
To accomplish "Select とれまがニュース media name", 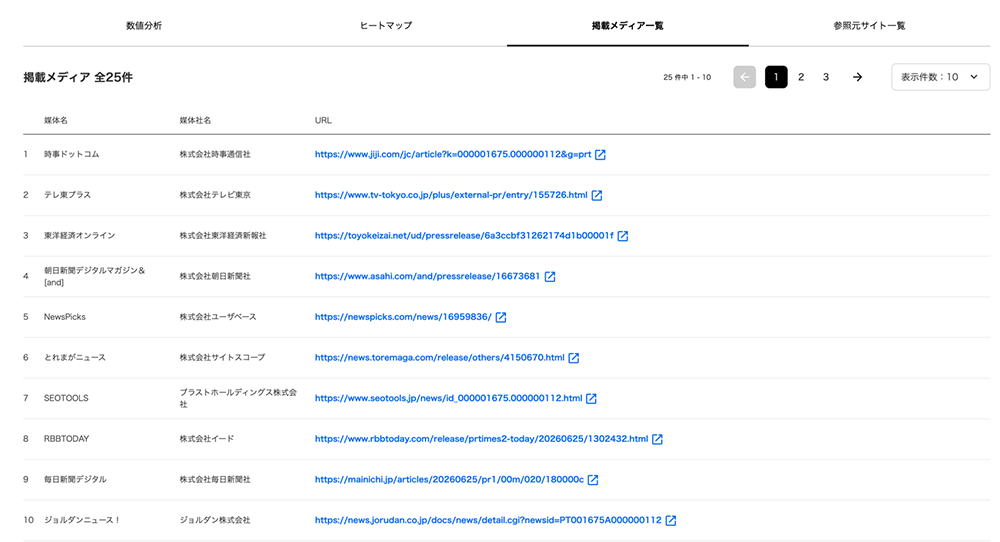I will 75,358.
